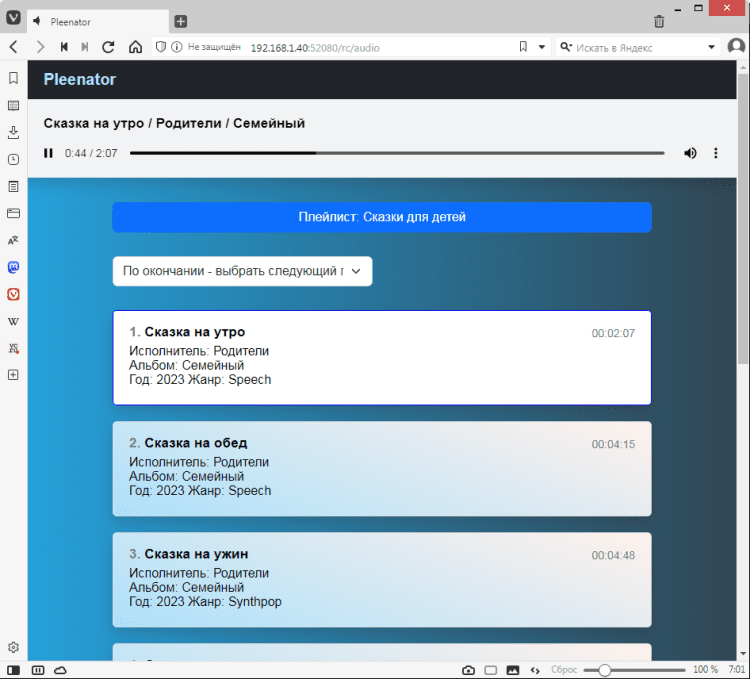Open the History panel in sidebar
This screenshot has width=750, height=679.
[13, 159]
